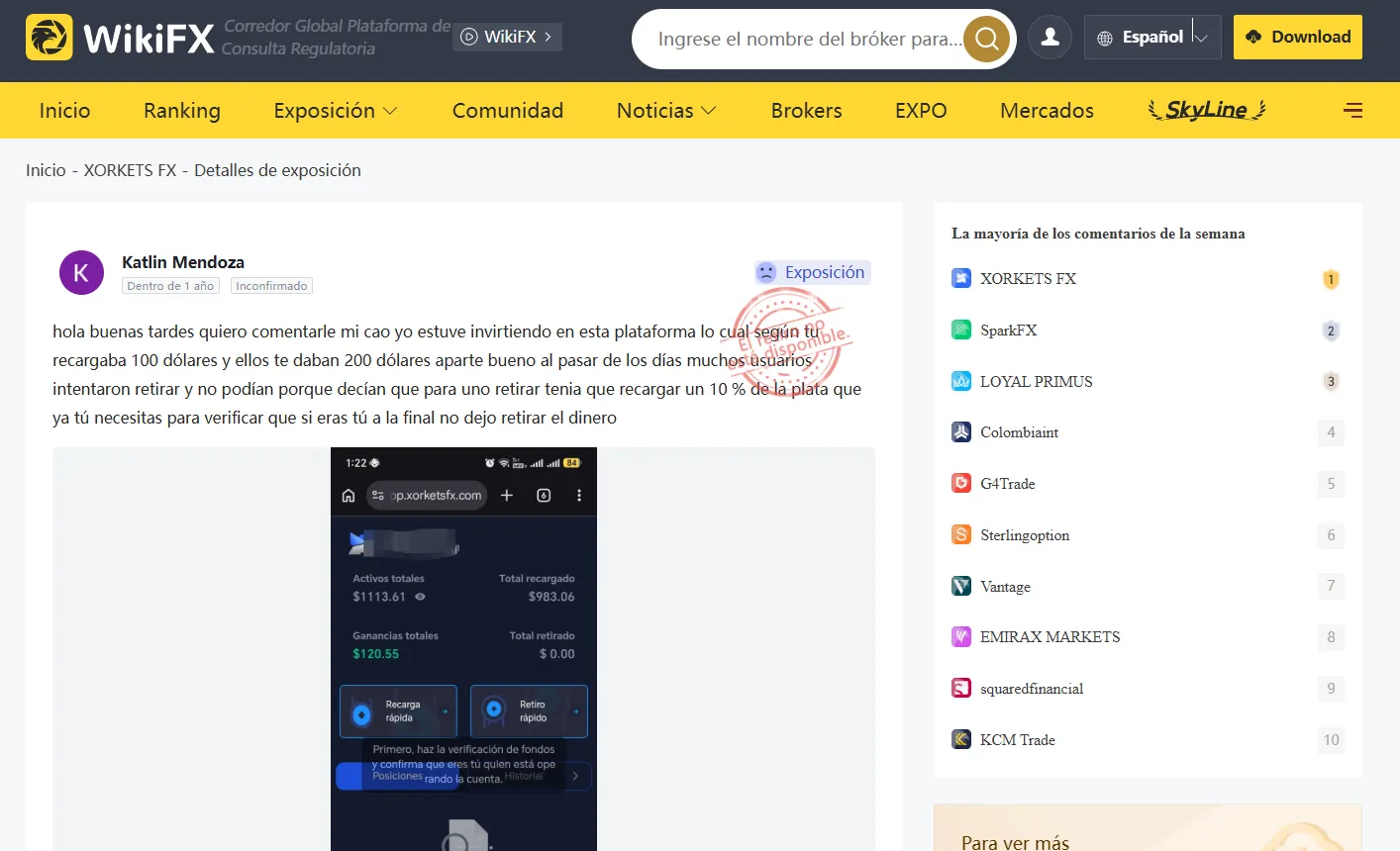Click the Katlin Mendoza author name
Viewport: 1400px width, 851px height.
[183, 262]
